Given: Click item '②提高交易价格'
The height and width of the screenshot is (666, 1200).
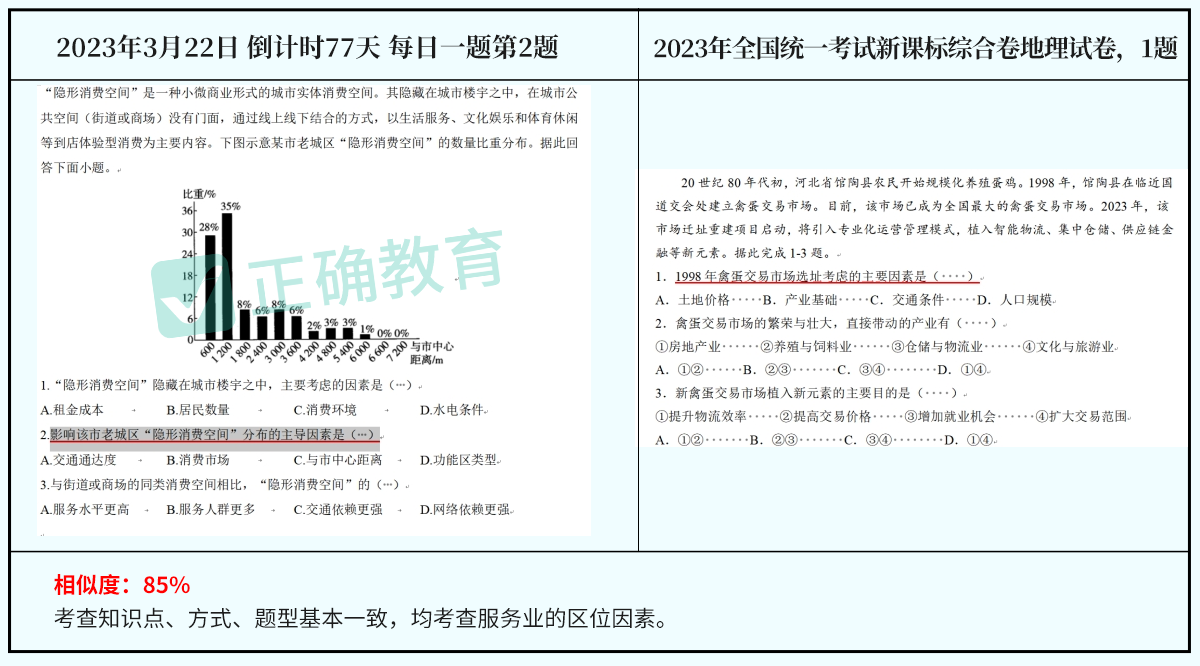Looking at the screenshot, I should (x=825, y=417).
